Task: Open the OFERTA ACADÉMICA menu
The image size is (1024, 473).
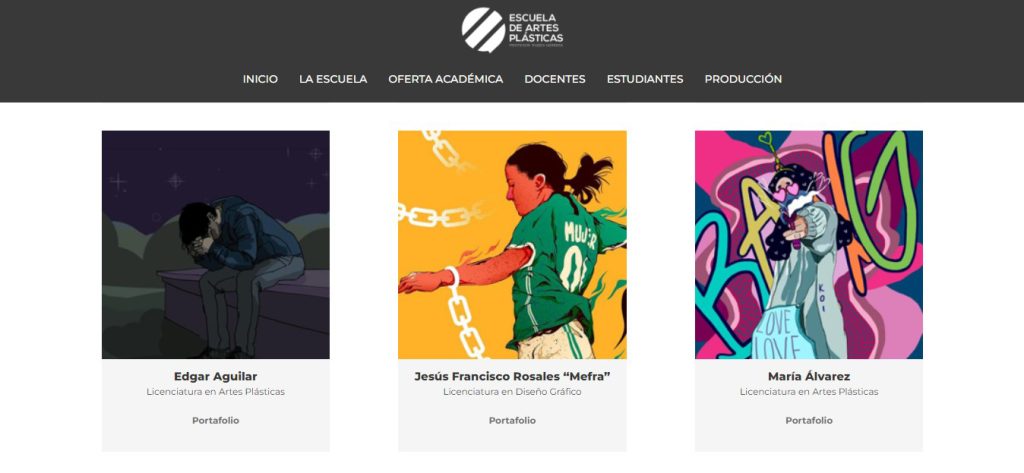Action: point(445,79)
